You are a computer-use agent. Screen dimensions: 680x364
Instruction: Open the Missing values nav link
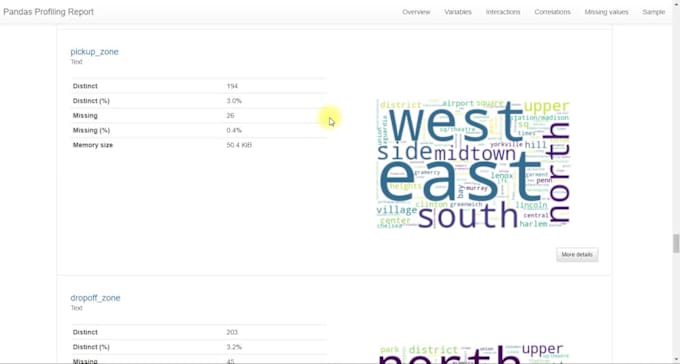coord(606,12)
